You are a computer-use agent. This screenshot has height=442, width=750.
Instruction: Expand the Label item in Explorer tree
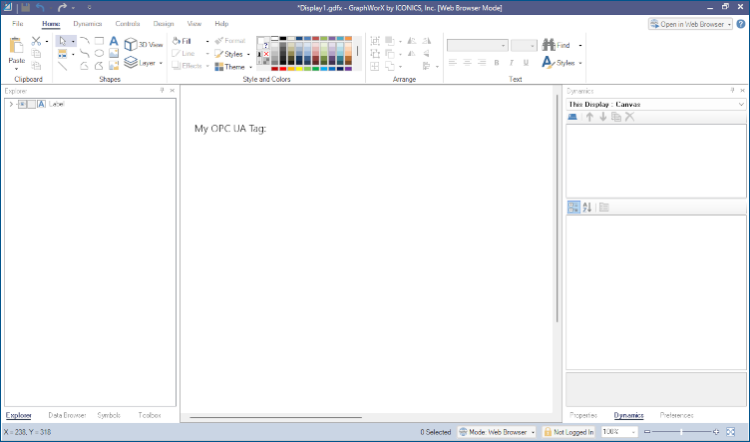point(10,103)
